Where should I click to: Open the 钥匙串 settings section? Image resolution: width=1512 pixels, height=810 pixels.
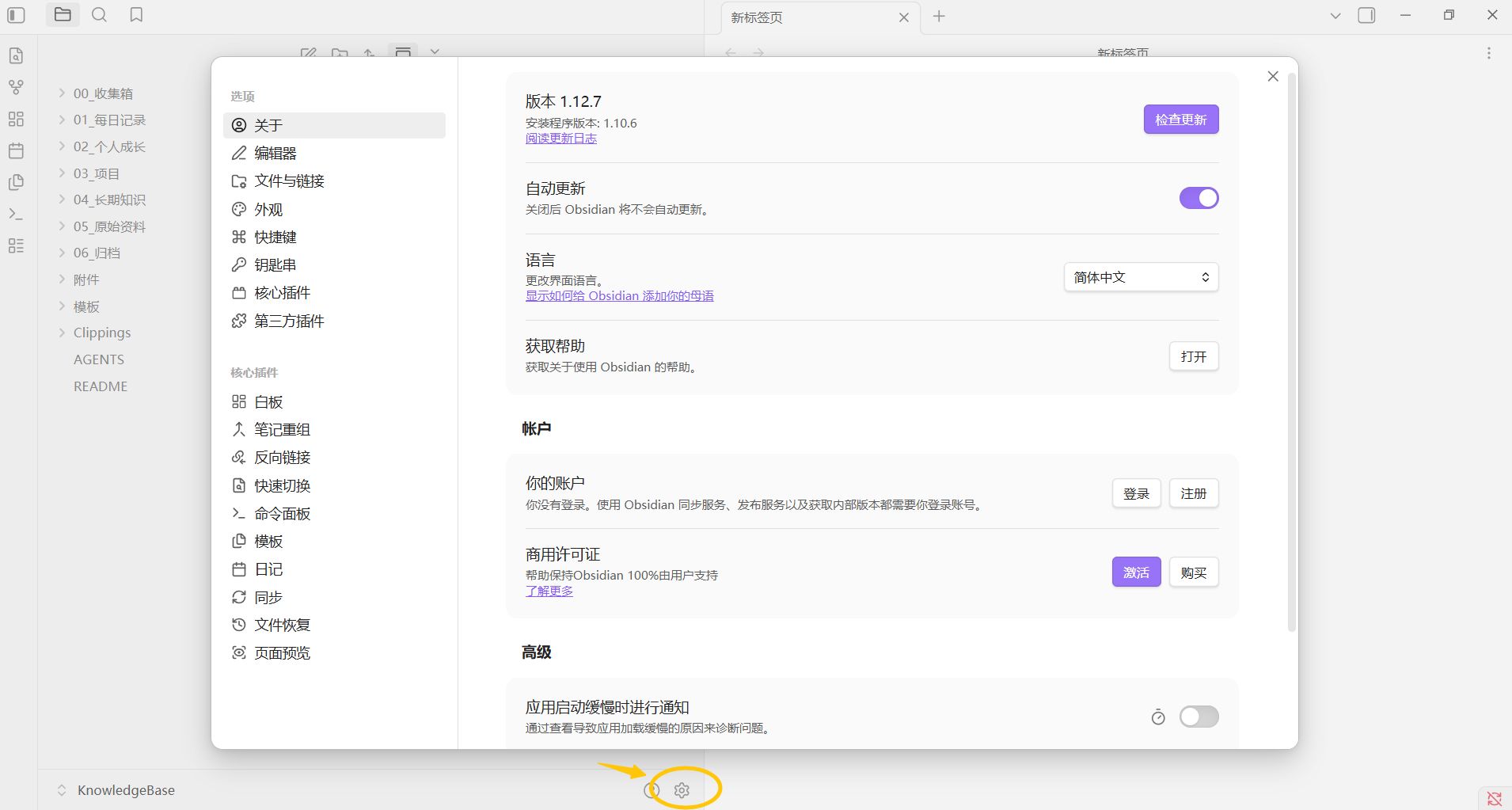334,264
